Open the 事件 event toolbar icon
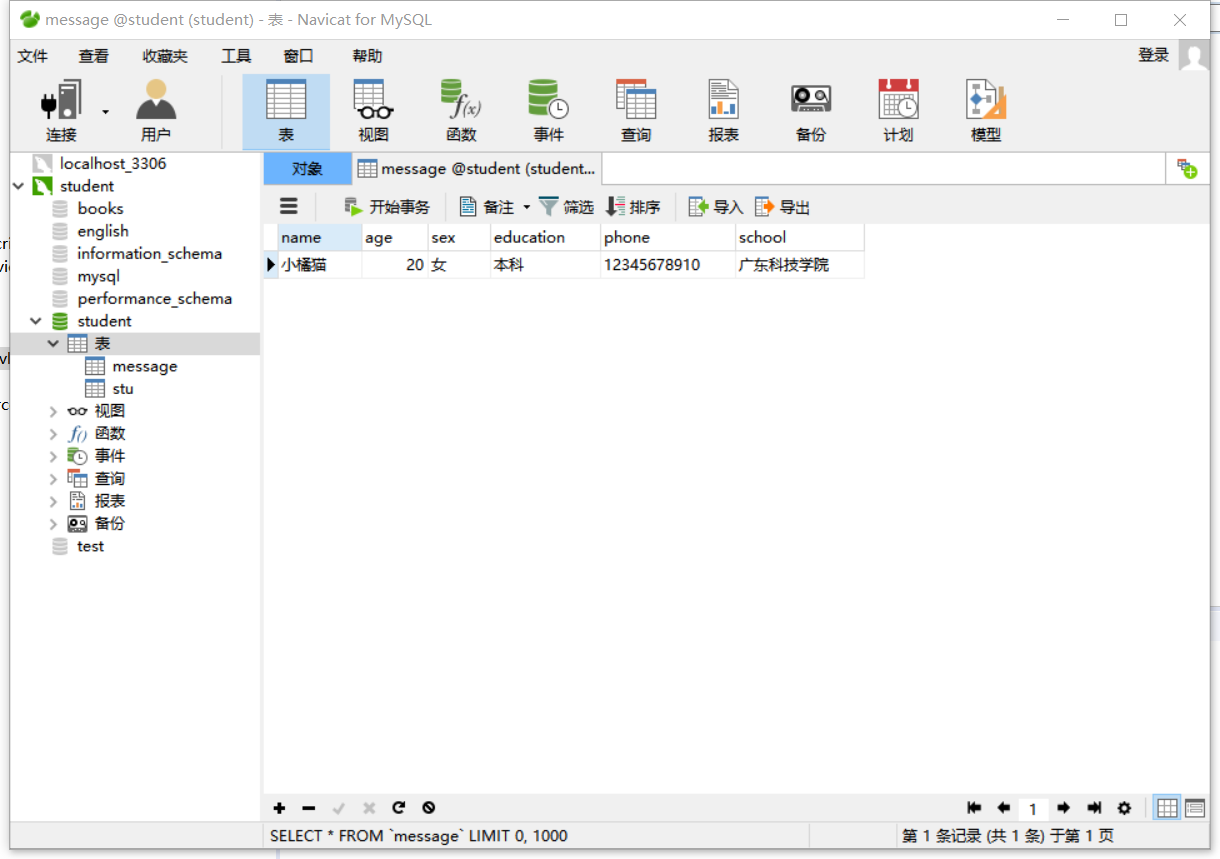This screenshot has width=1220, height=859. point(548,111)
